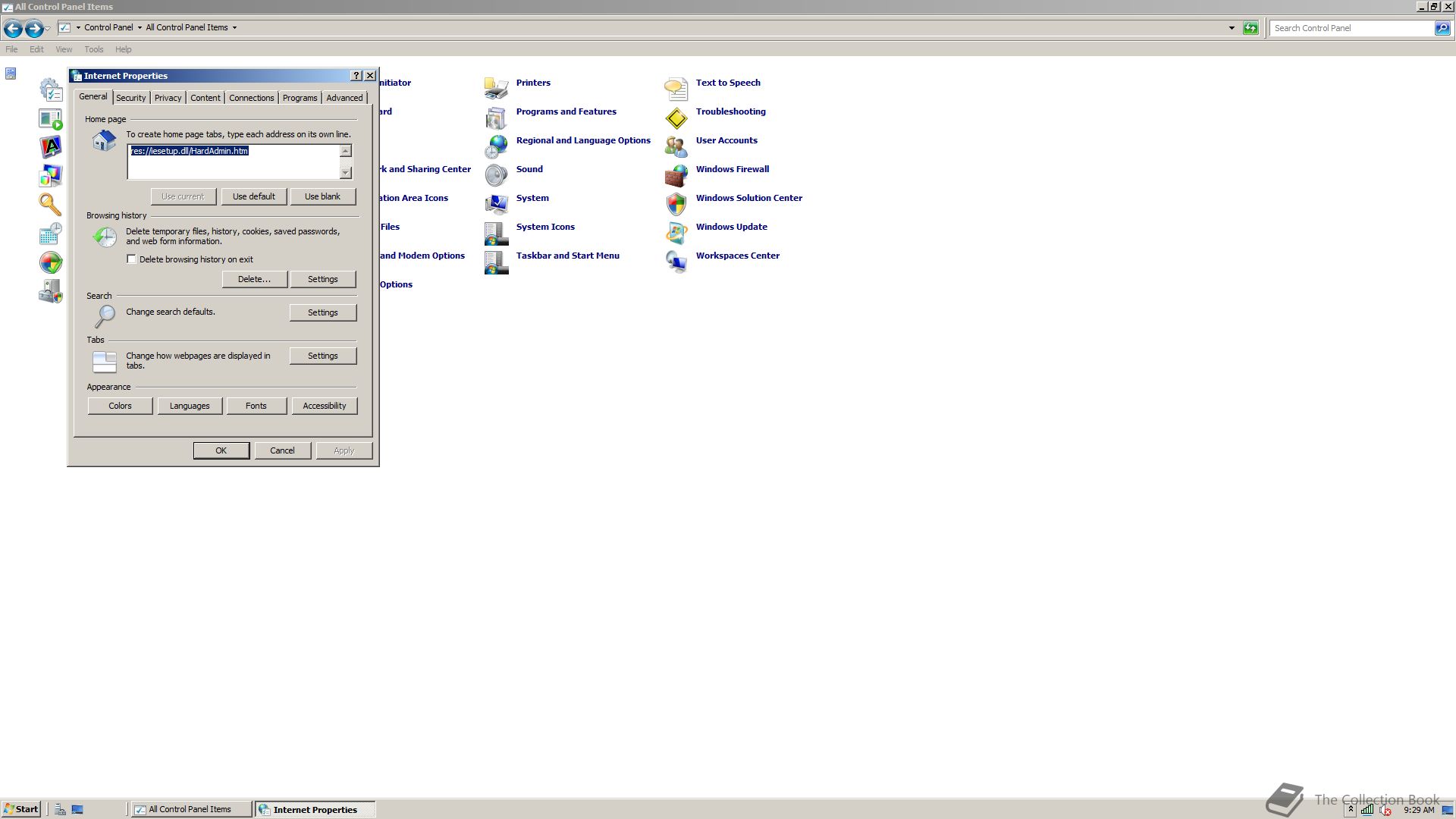Open Tabs Settings button

[x=323, y=356]
